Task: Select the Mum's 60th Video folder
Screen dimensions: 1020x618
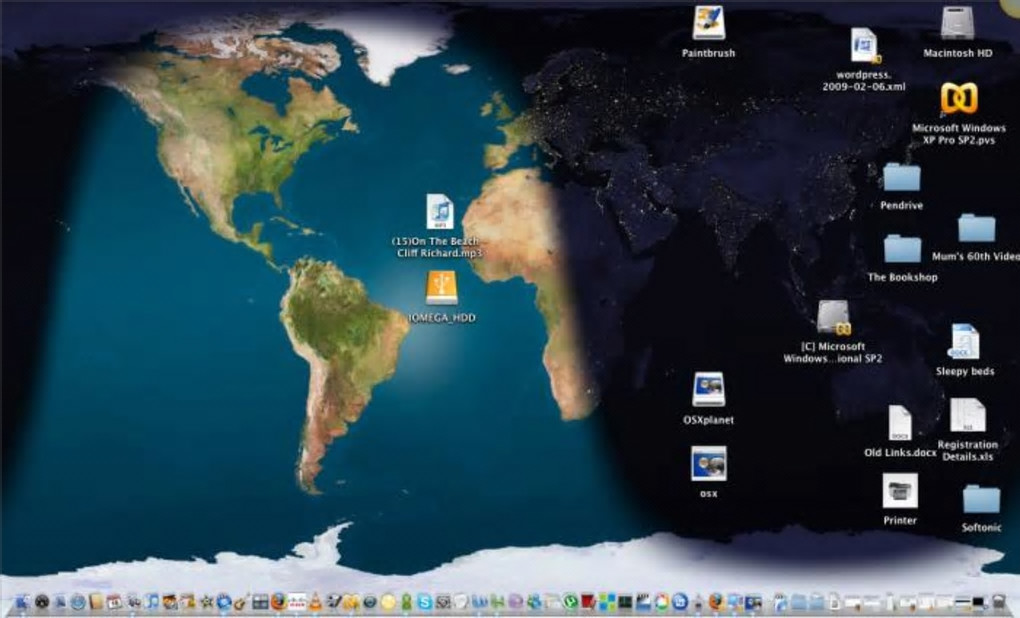Action: 976,228
